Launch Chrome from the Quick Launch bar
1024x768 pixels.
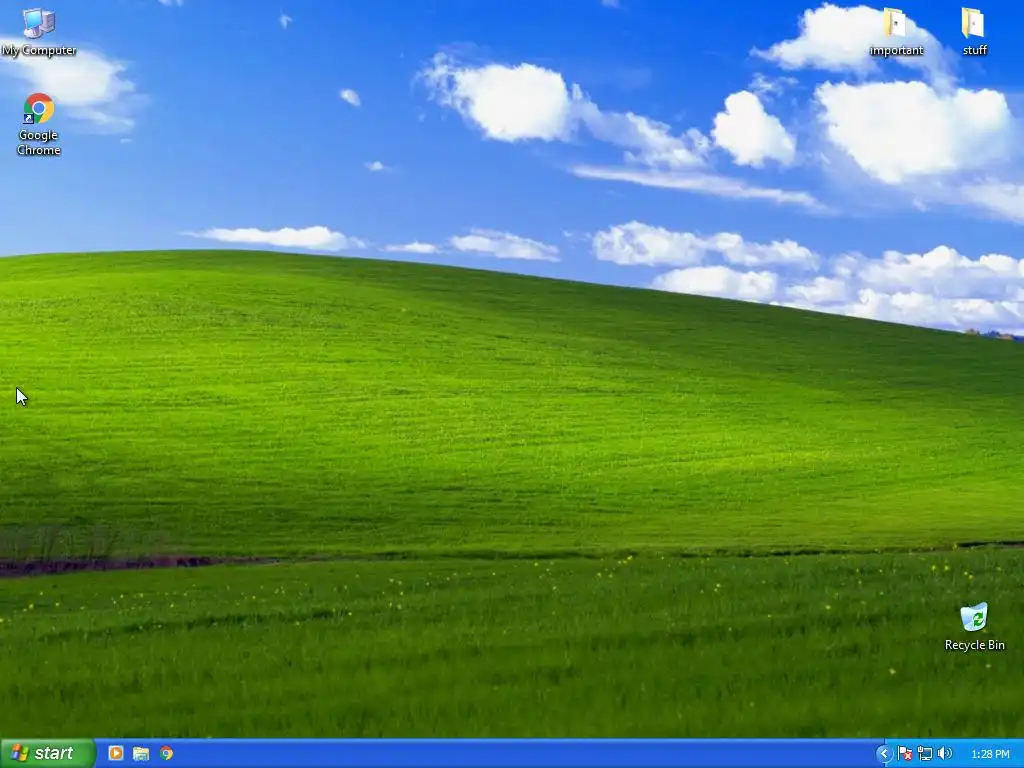167,753
